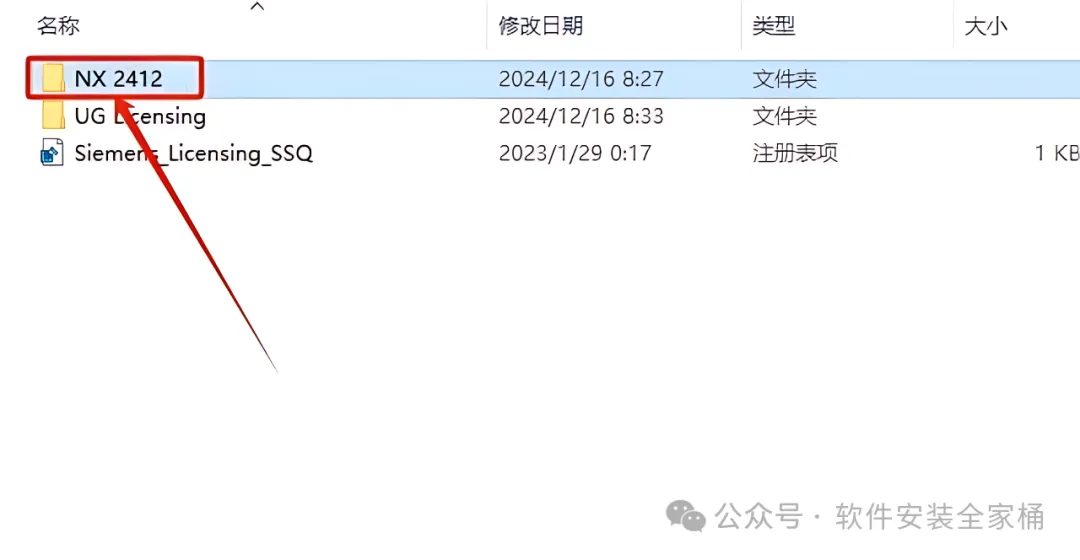1080x560 pixels.
Task: Click the 文件夹 type of NX 2412
Action: (785, 79)
